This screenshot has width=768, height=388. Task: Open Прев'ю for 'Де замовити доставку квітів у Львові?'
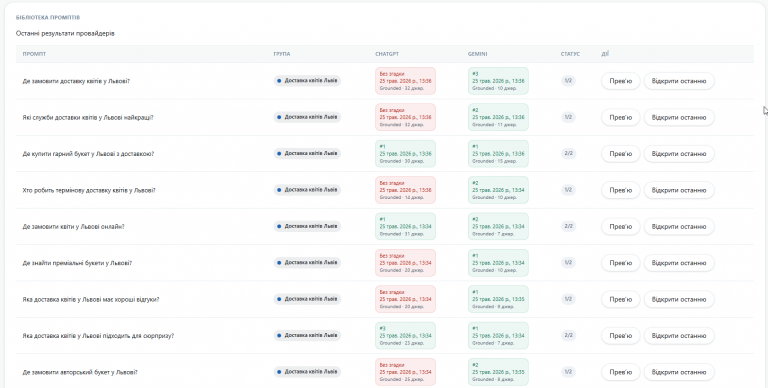tap(621, 81)
